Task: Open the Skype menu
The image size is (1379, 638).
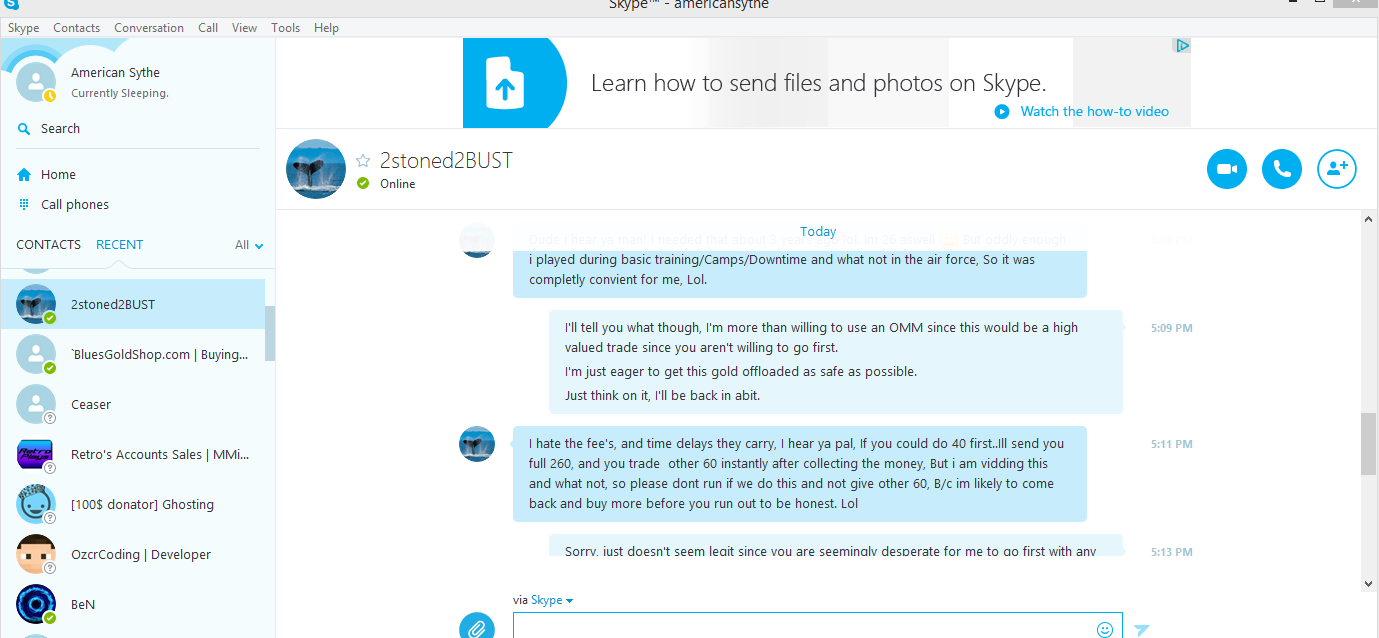Action: (24, 28)
